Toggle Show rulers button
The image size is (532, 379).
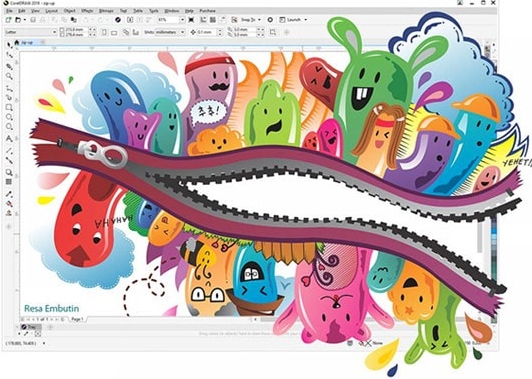pos(203,20)
